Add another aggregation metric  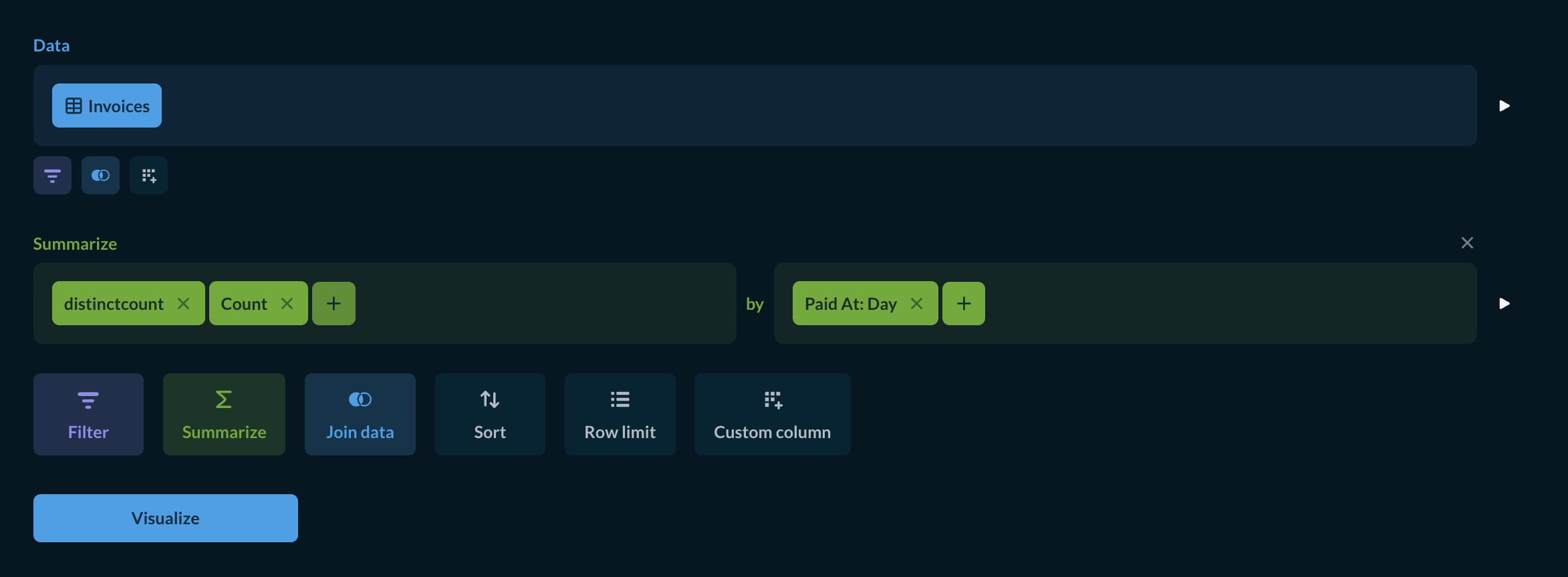click(x=334, y=304)
